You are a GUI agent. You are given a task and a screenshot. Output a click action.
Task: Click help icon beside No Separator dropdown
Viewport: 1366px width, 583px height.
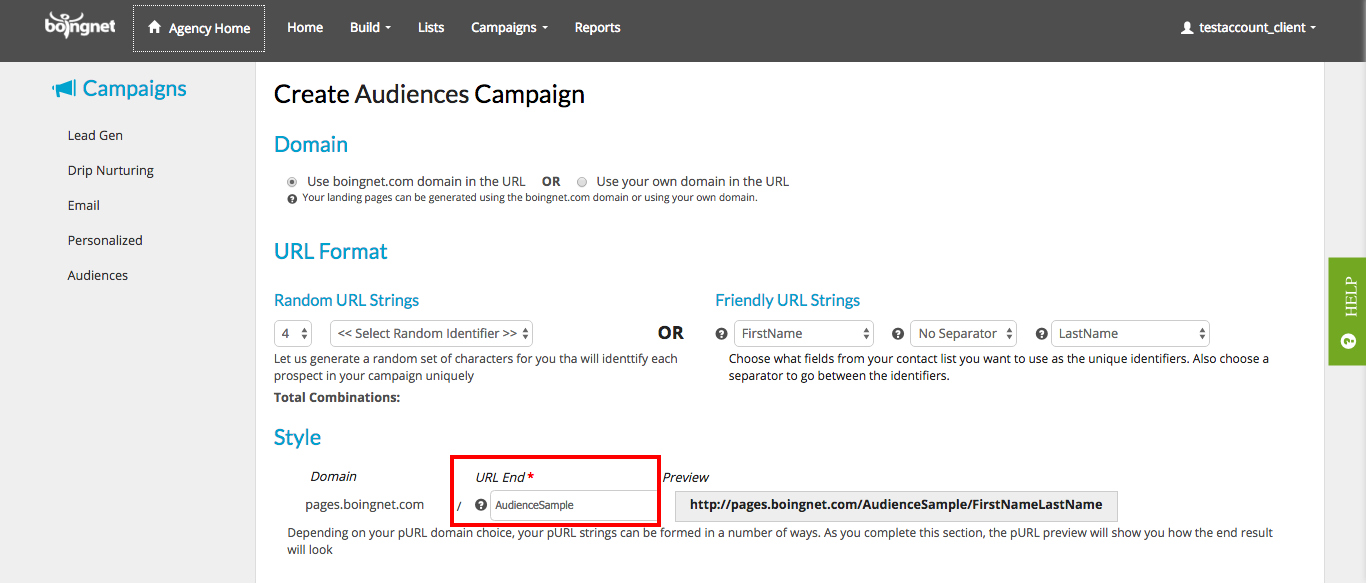pyautogui.click(x=898, y=334)
